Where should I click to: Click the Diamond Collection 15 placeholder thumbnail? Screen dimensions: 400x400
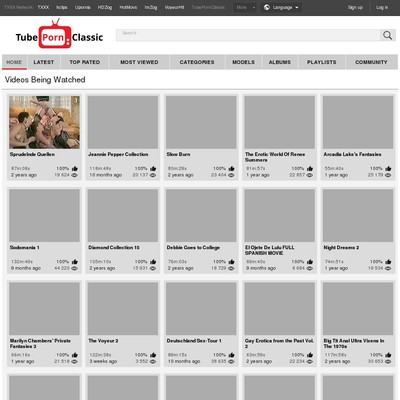(x=123, y=215)
